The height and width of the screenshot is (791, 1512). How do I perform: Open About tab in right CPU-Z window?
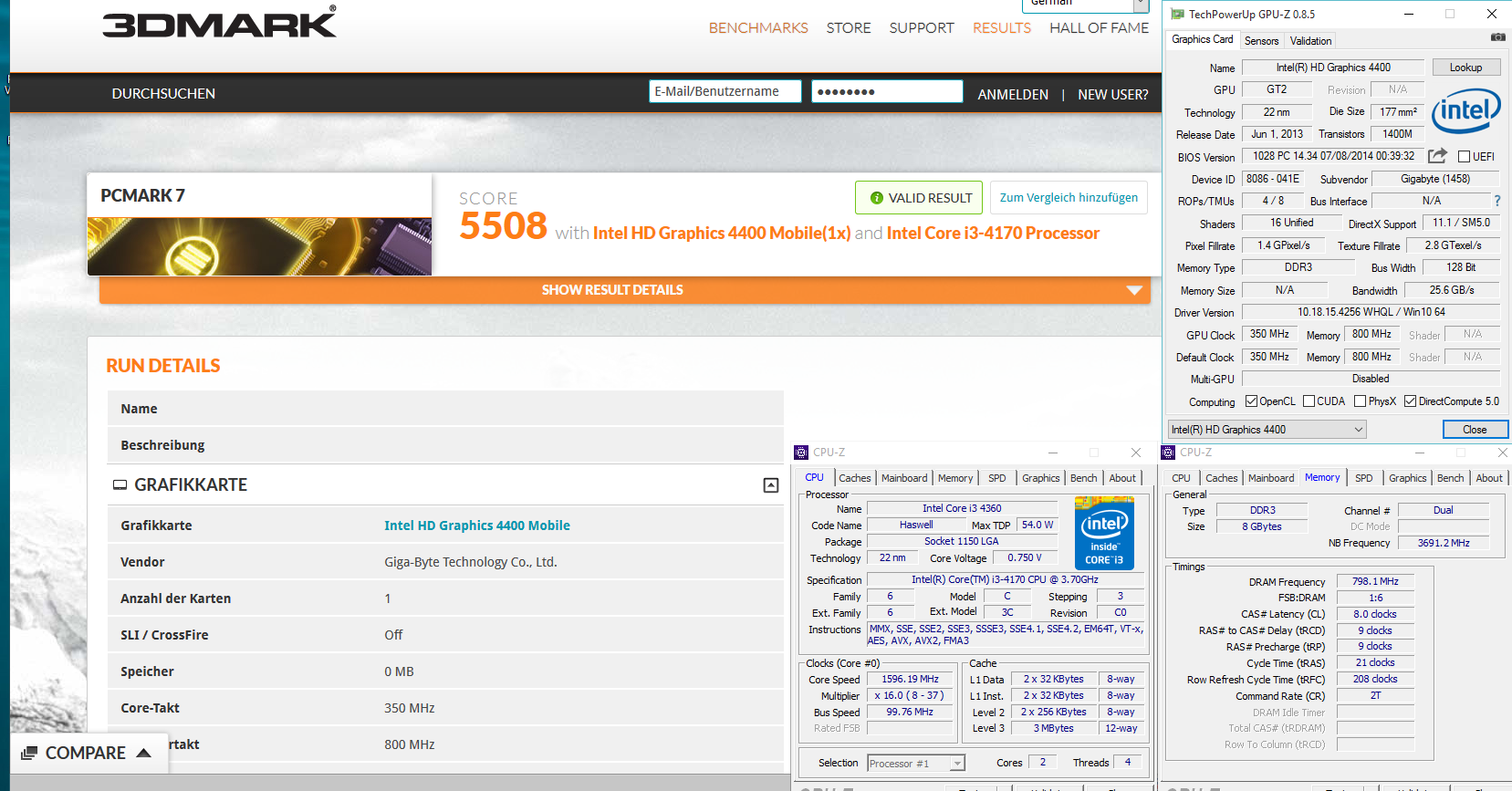tap(1489, 478)
